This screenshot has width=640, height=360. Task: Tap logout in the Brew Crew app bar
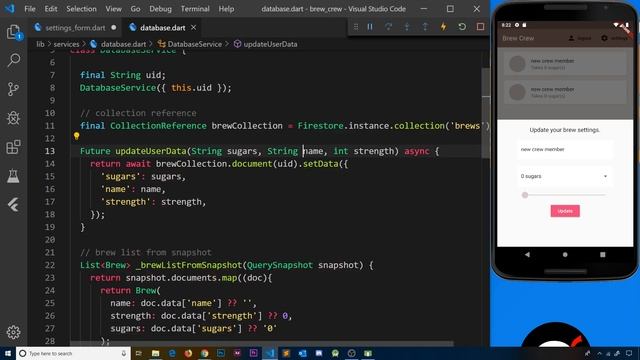point(580,38)
